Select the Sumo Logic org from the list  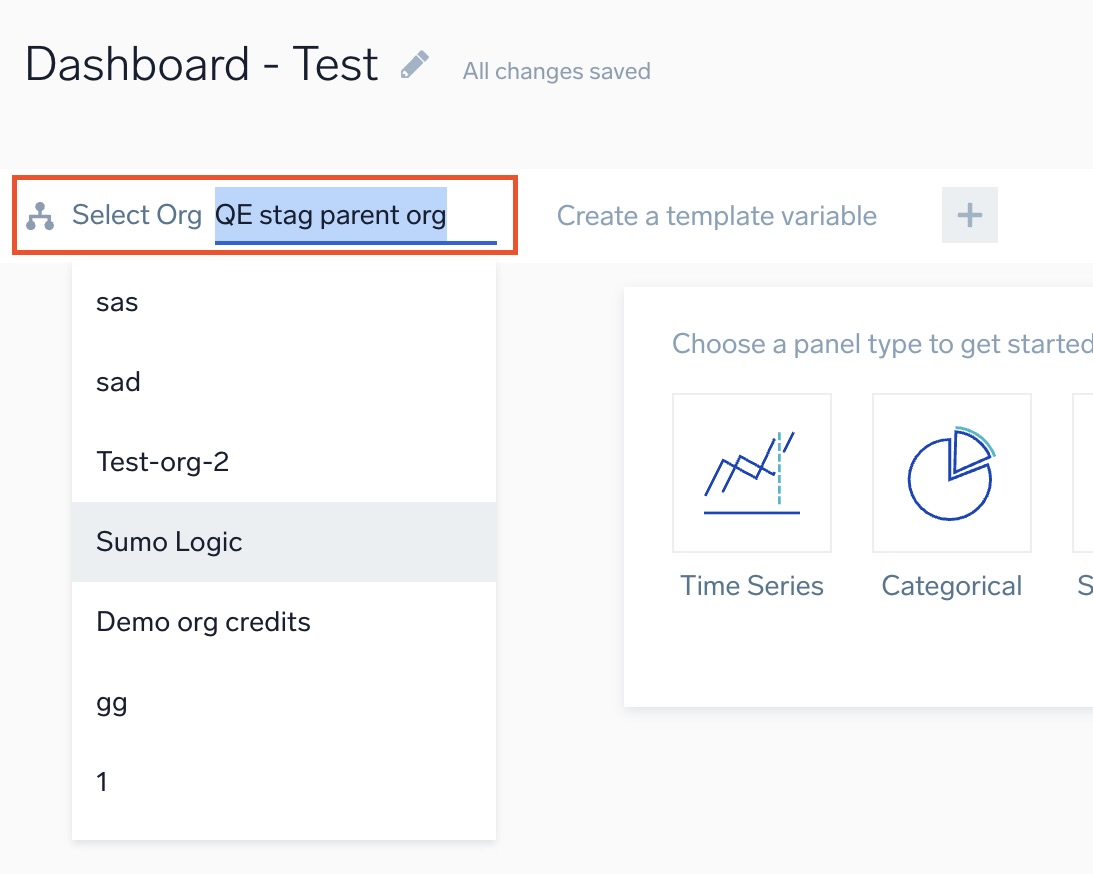pos(169,541)
